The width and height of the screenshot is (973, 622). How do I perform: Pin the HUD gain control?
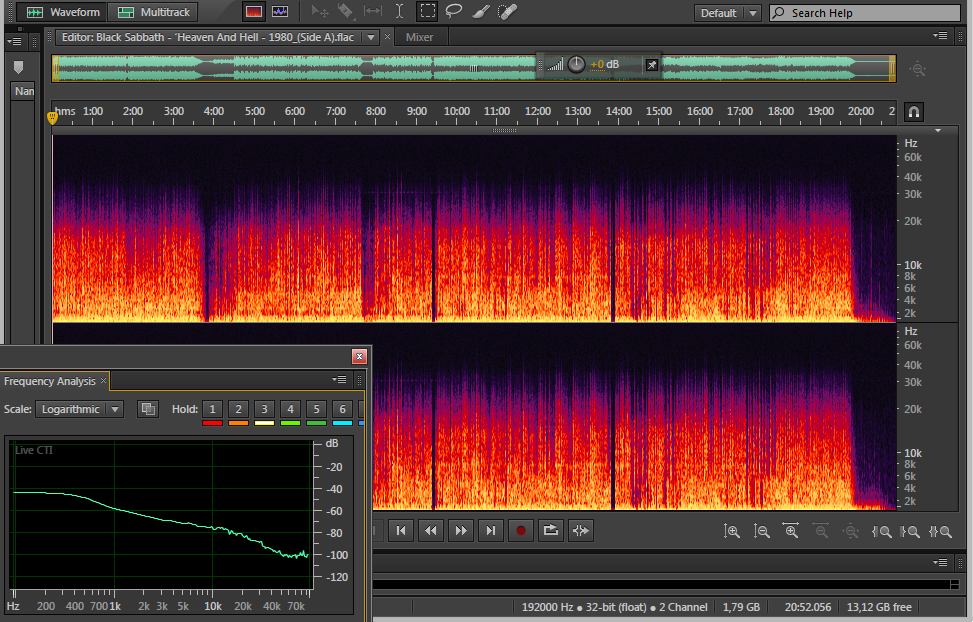click(x=652, y=65)
